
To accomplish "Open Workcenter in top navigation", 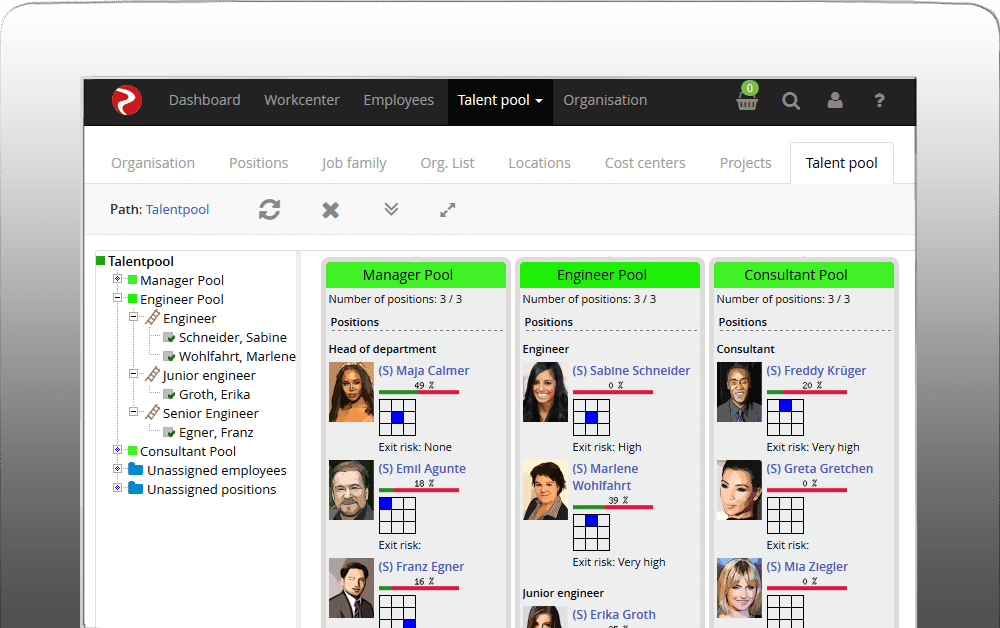I will coord(302,100).
